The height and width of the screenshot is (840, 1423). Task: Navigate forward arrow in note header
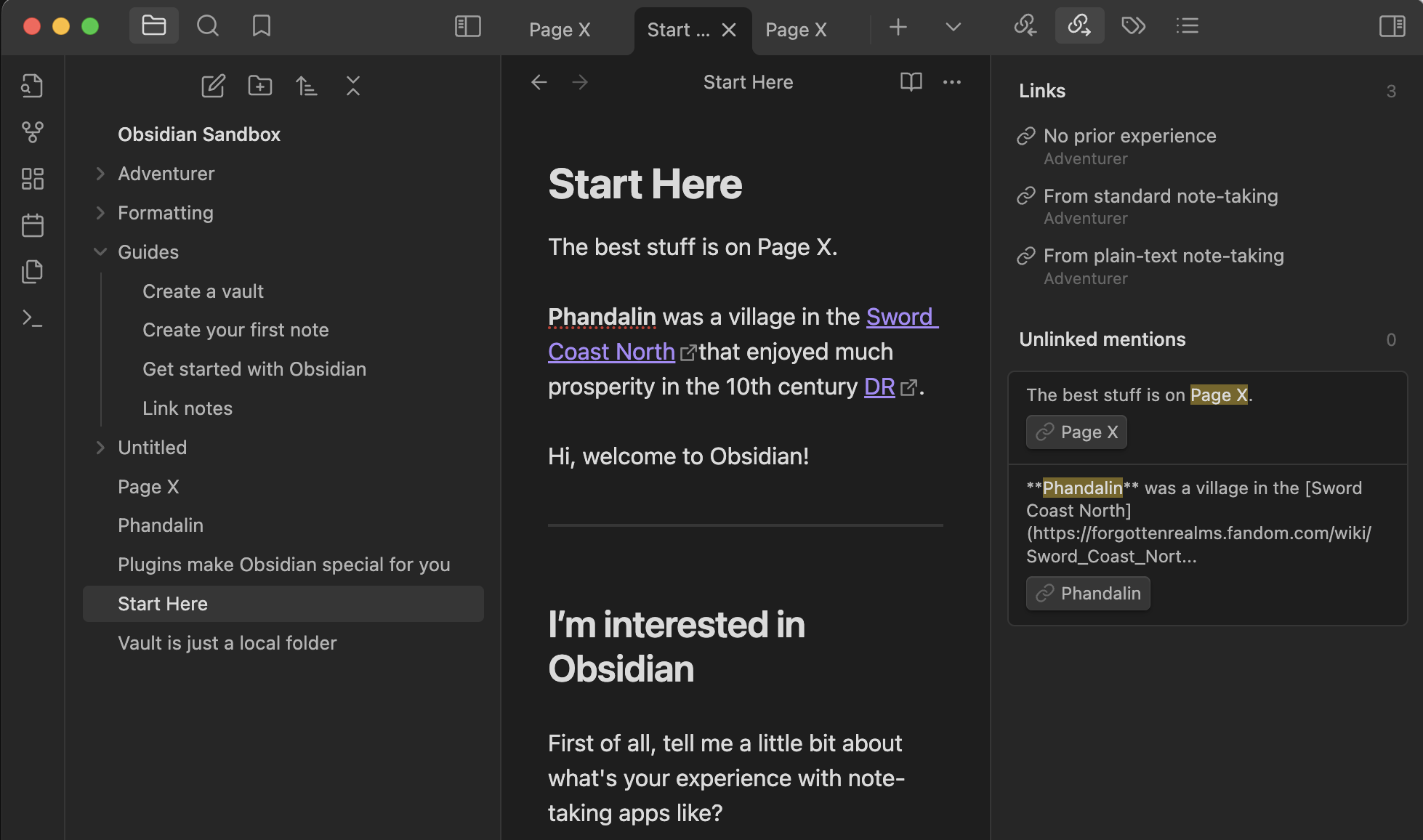click(x=579, y=82)
